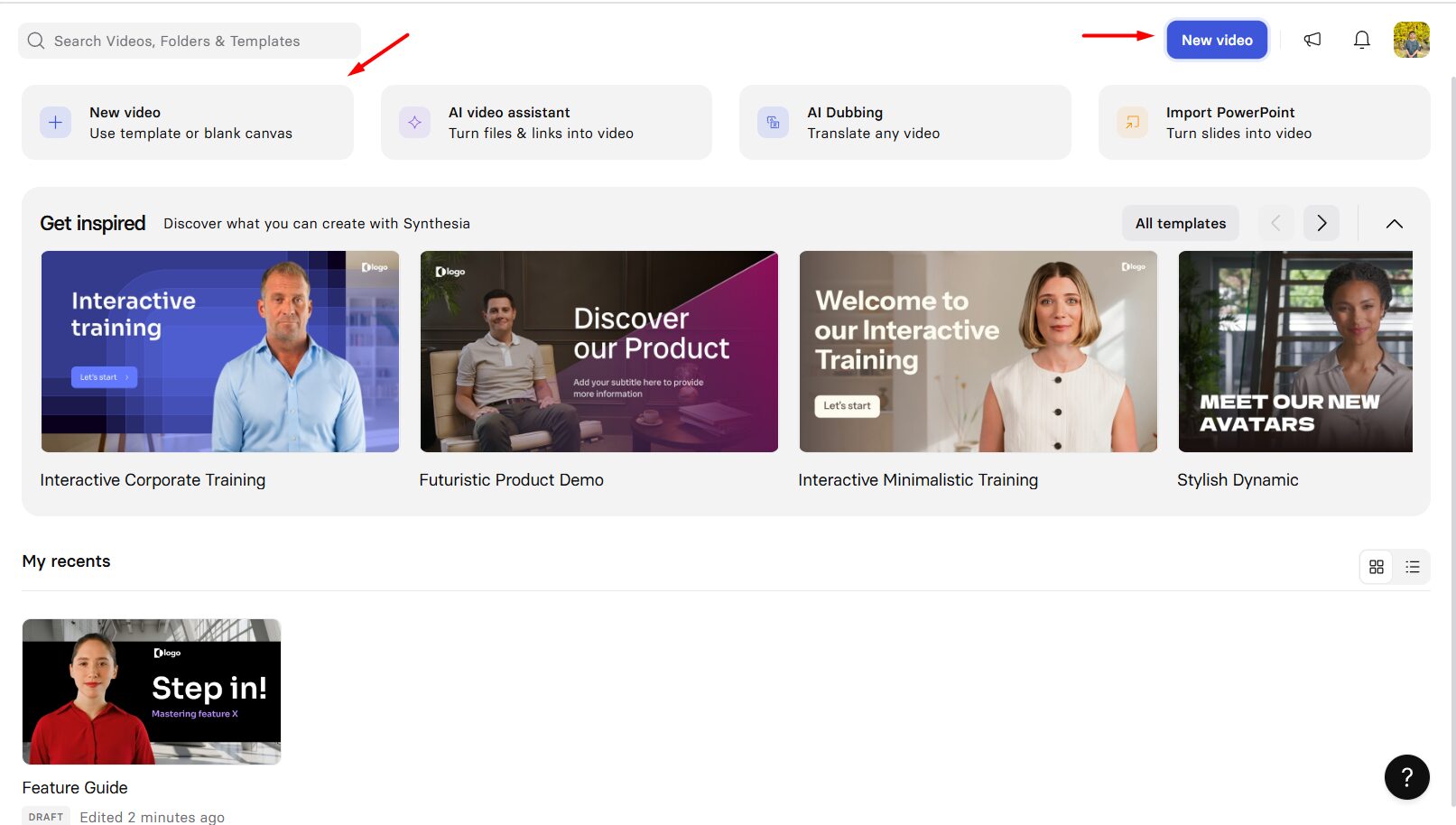
Task: Select Interactive Corporate Training template thumbnail
Action: pyautogui.click(x=220, y=351)
